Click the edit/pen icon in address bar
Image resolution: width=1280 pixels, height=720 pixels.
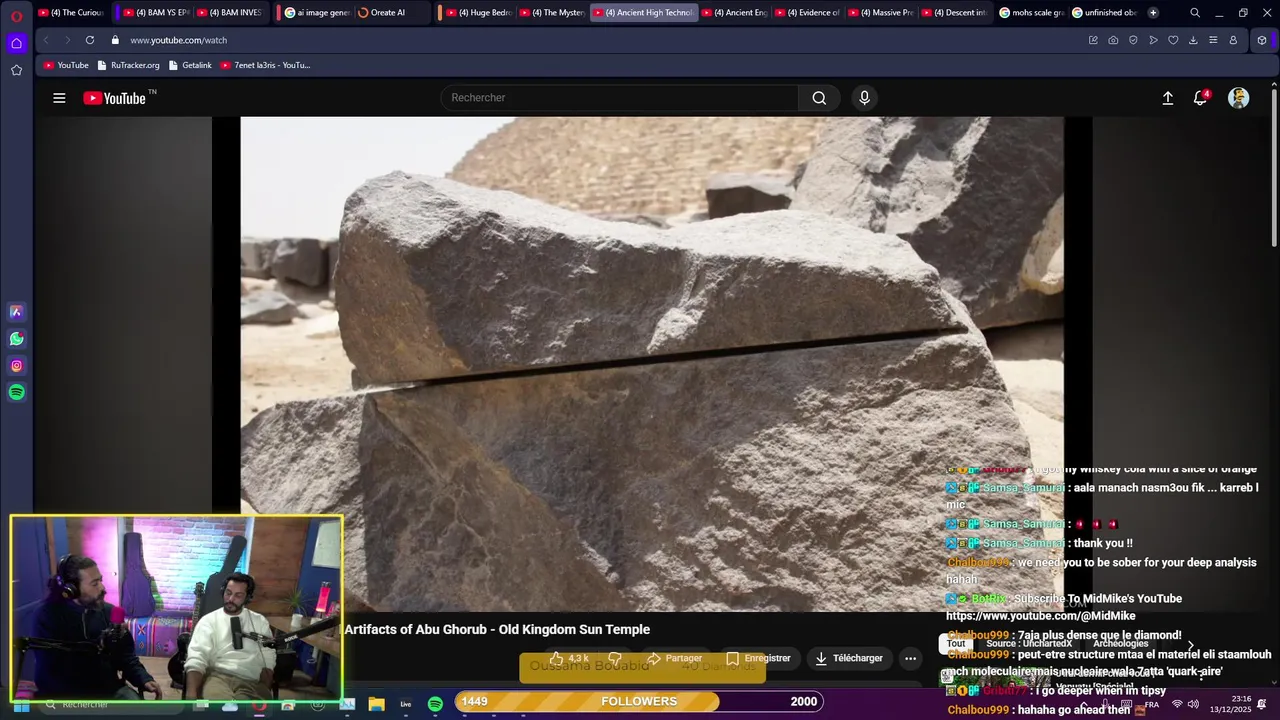pyautogui.click(x=1093, y=40)
